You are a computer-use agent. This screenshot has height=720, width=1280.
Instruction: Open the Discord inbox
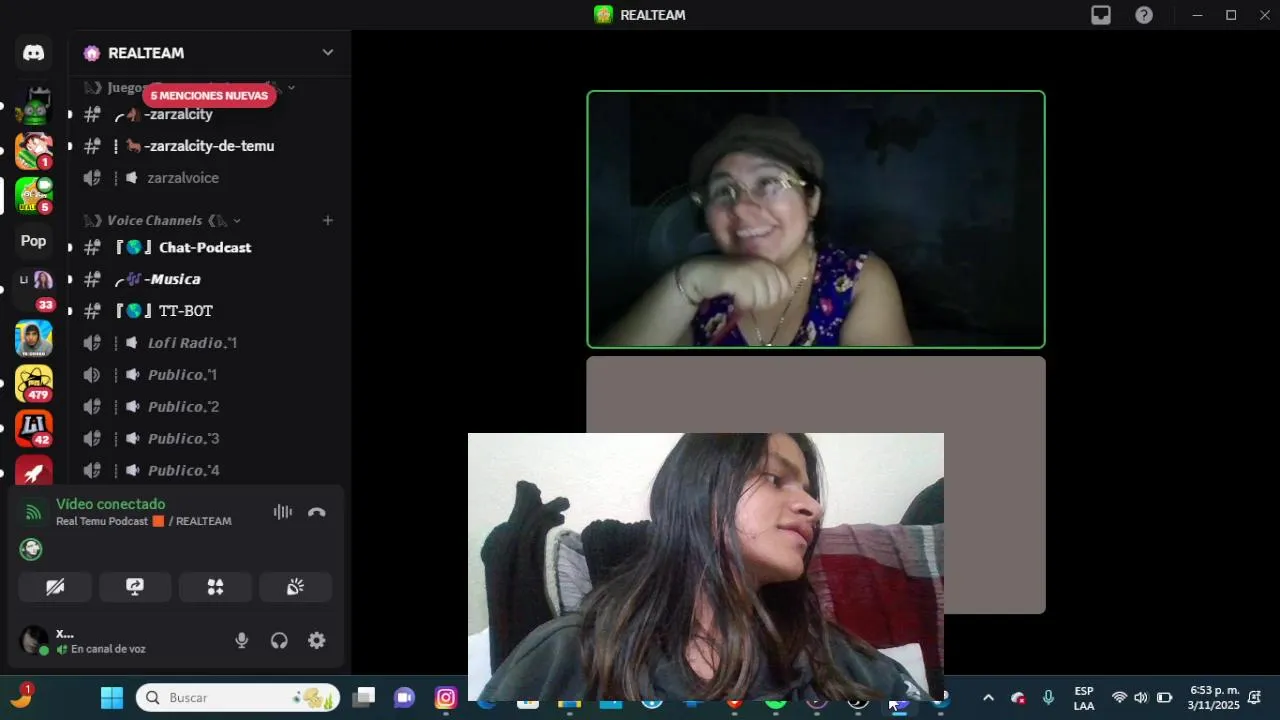(x=1101, y=15)
